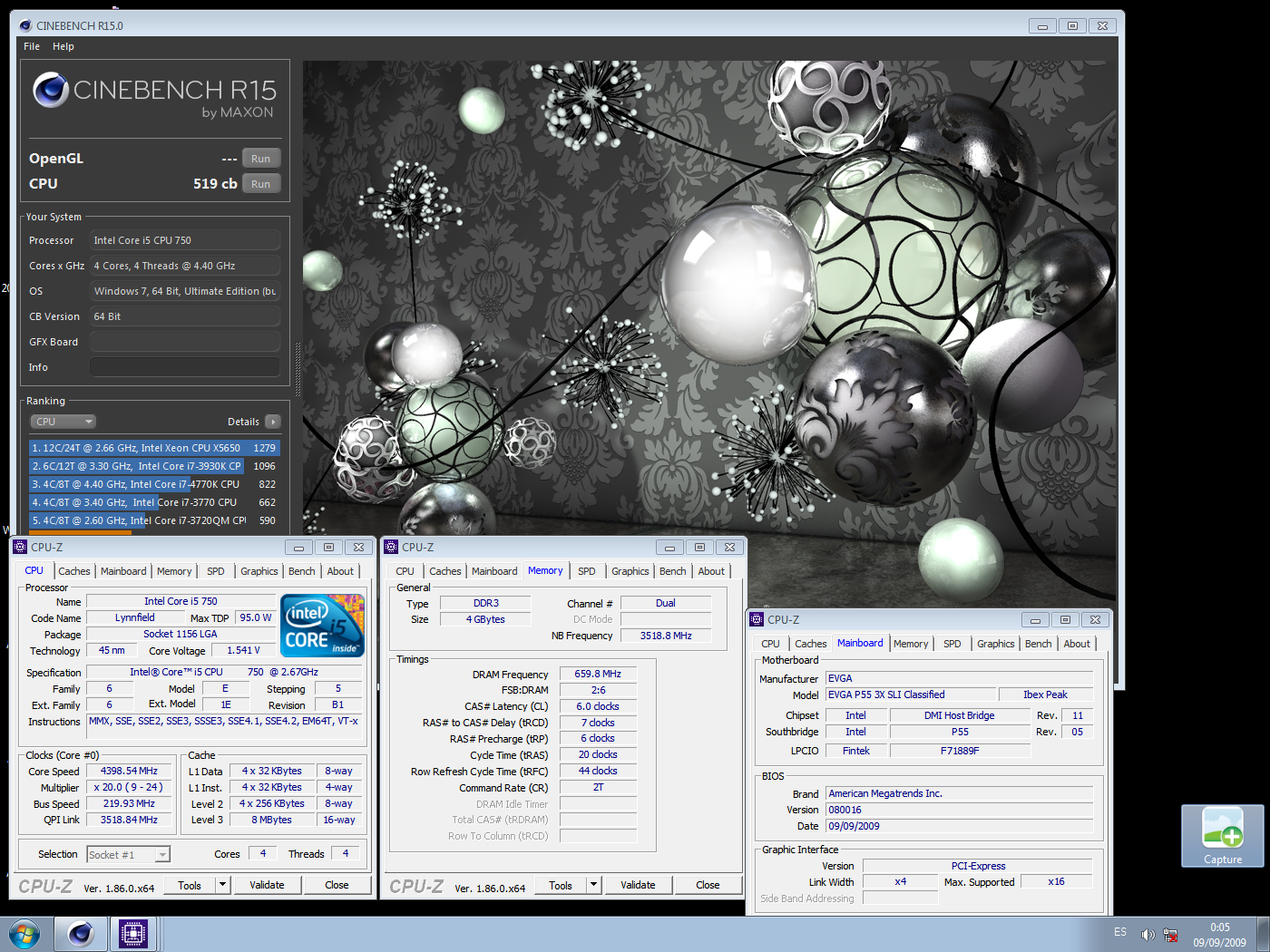Run the OpenGL benchmark
The height and width of the screenshot is (952, 1270).
[x=261, y=159]
